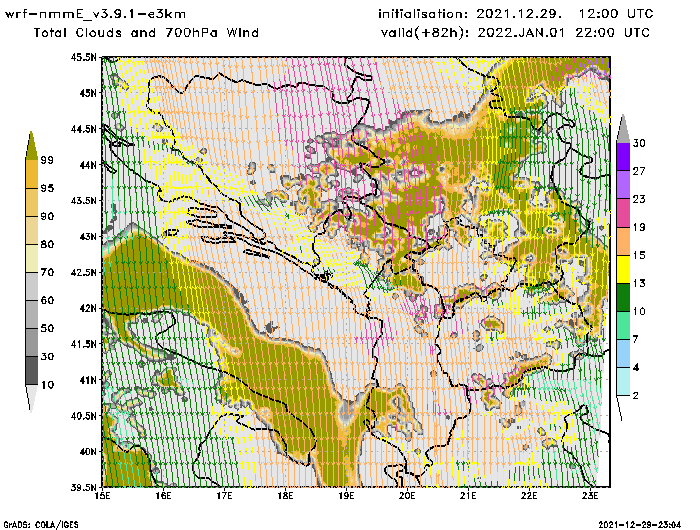Click the light cyan 2-4 wind legend swatch

pyautogui.click(x=623, y=382)
